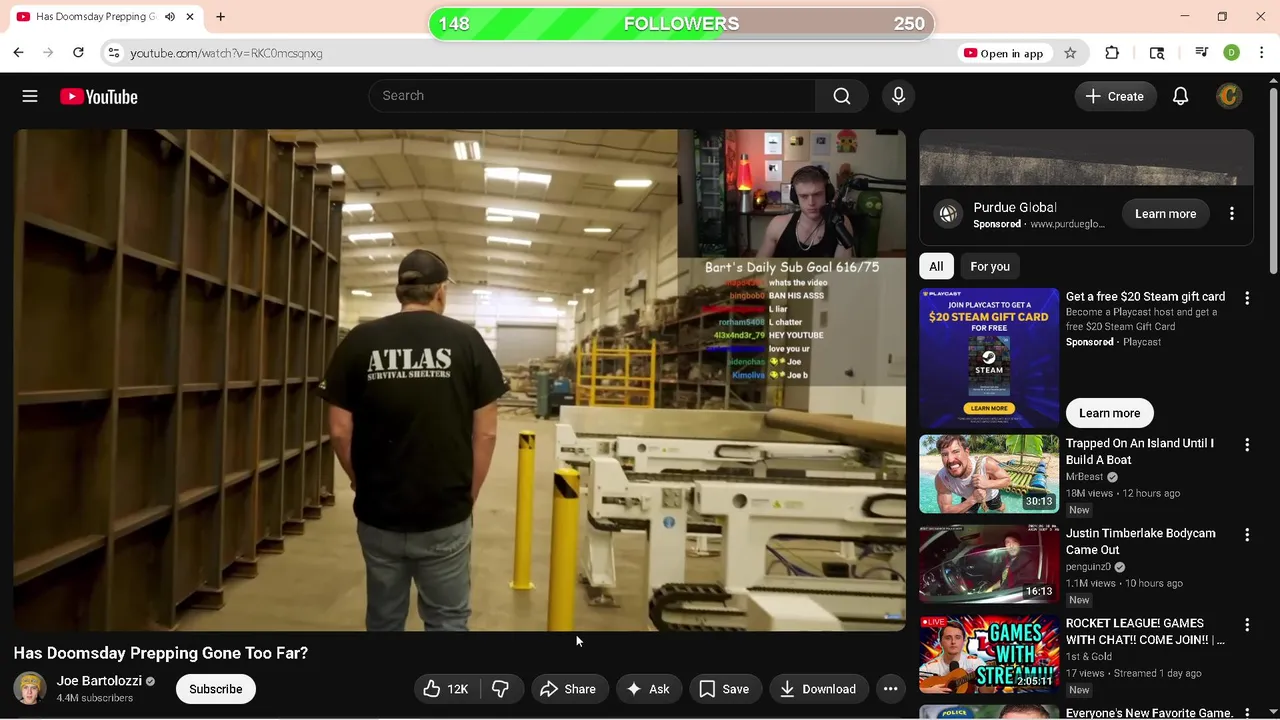Open options for Everyone's New Favorite Game
Image resolution: width=1280 pixels, height=720 pixels.
(1247, 713)
